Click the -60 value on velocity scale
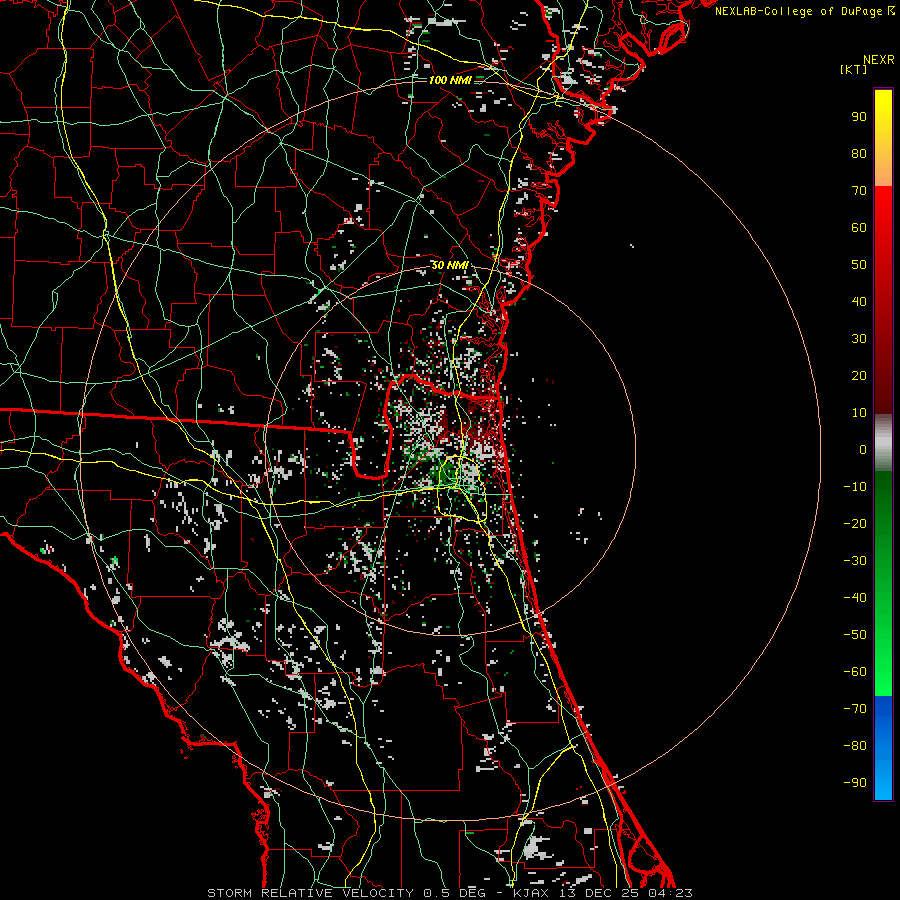900x900 pixels. [855, 672]
